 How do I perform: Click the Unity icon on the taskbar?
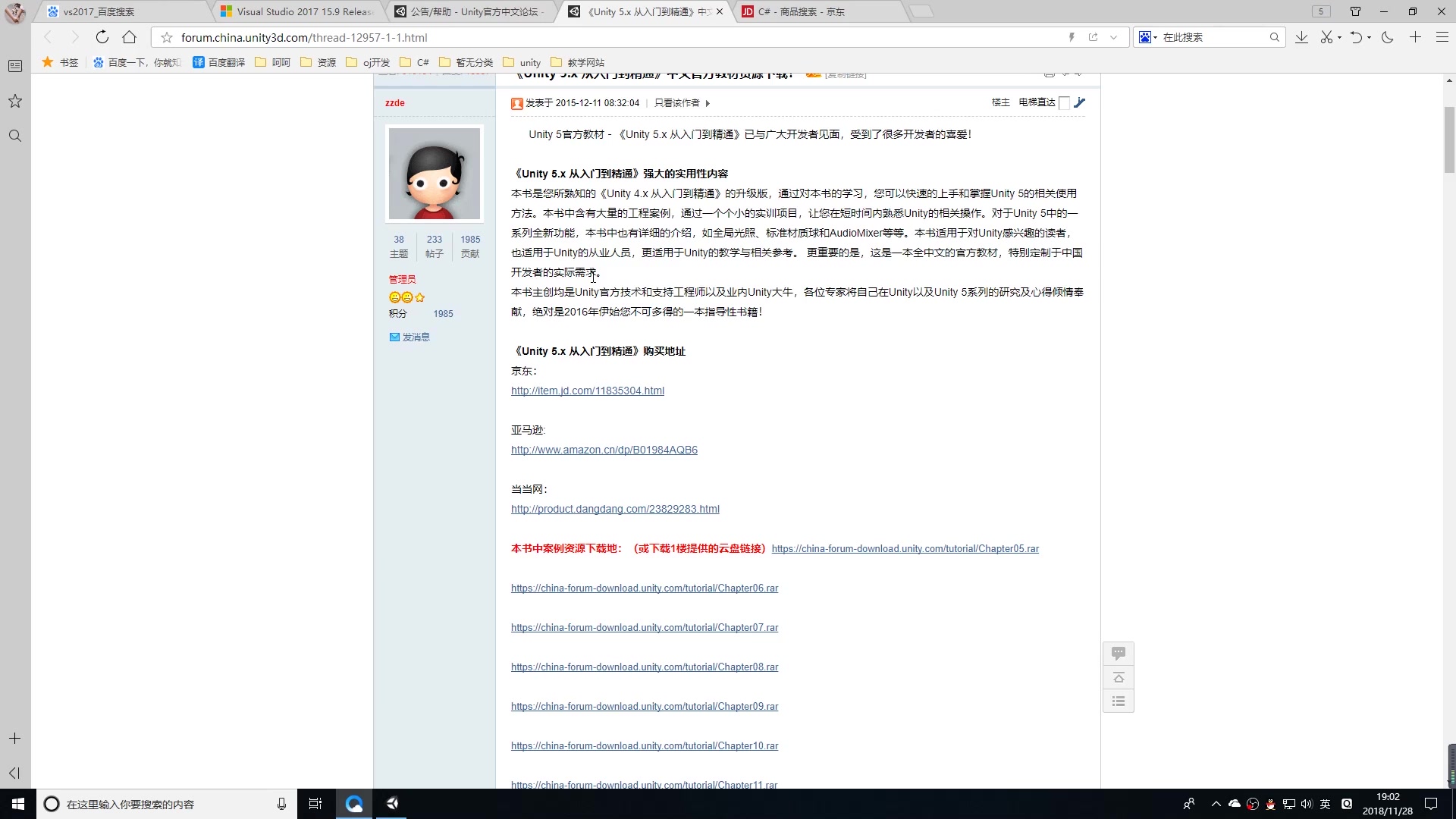tap(392, 804)
